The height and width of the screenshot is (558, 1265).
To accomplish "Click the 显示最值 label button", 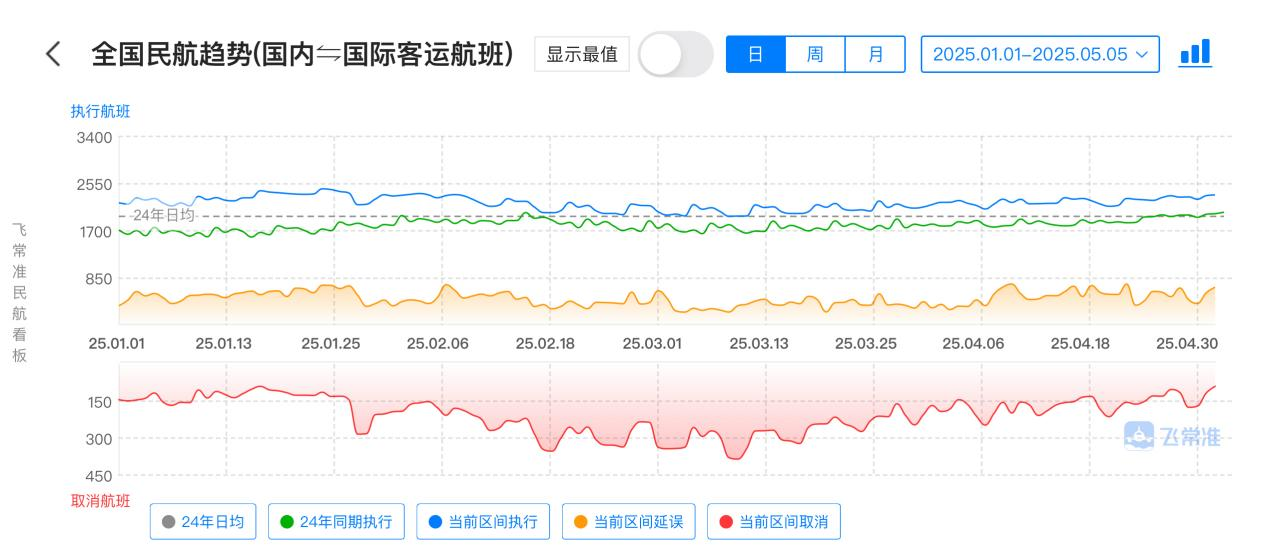I will 582,54.
